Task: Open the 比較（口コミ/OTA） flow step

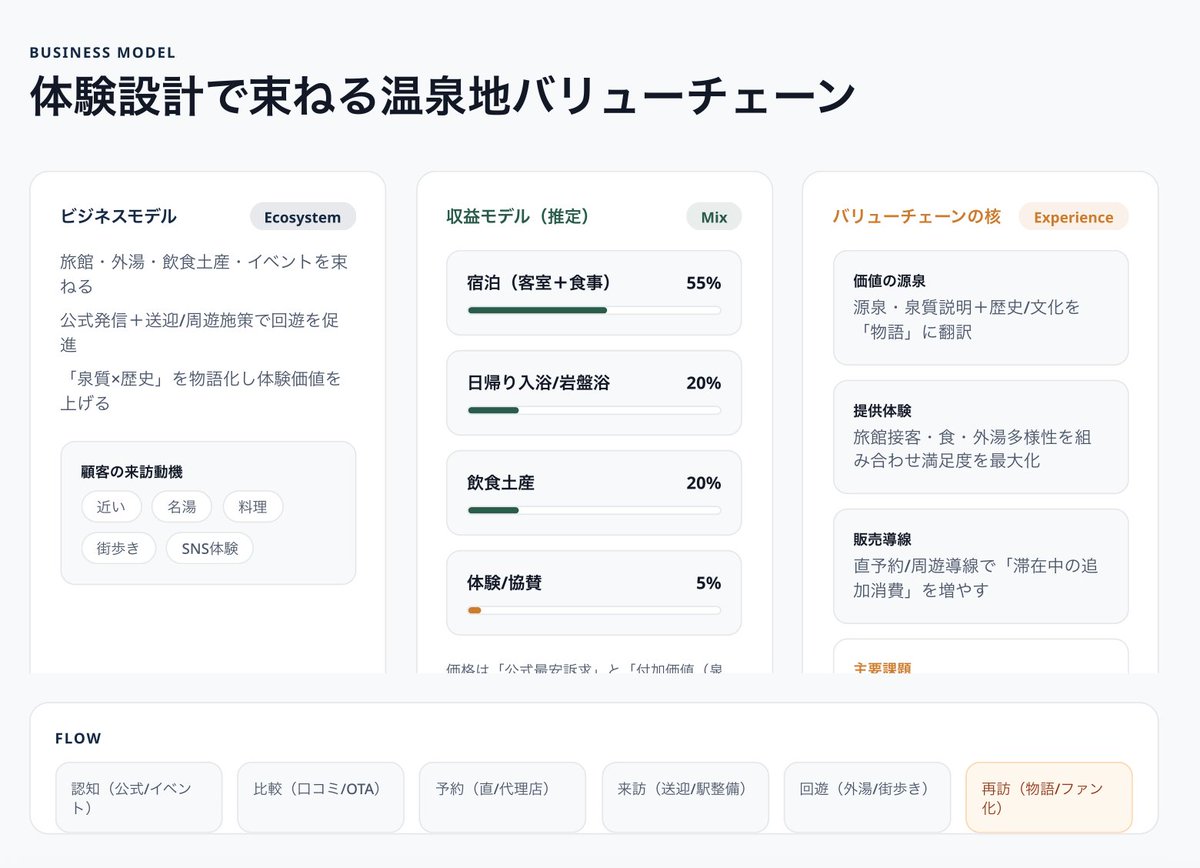Action: (321, 798)
